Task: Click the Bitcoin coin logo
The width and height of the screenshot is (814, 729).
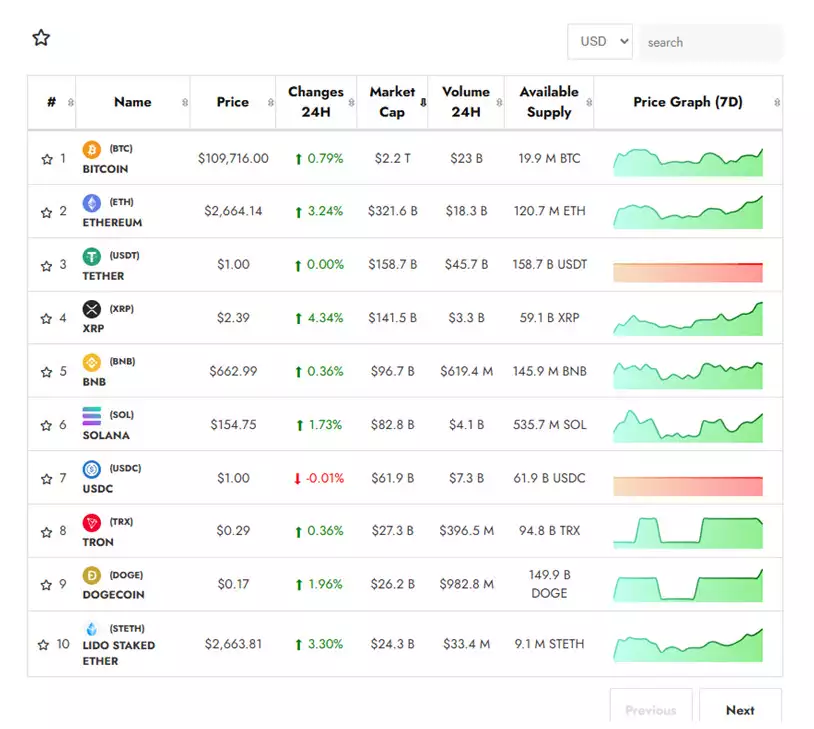Action: [92, 150]
